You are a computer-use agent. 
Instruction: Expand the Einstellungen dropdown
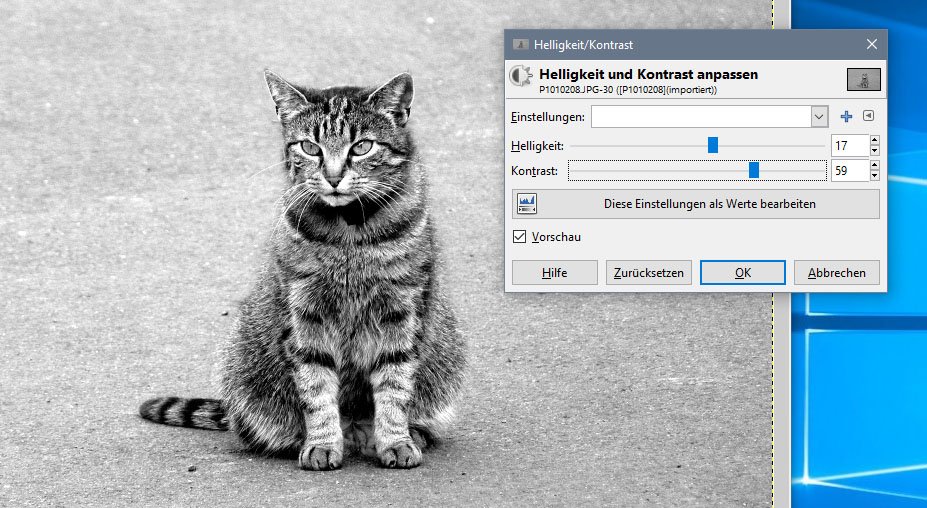(x=819, y=117)
